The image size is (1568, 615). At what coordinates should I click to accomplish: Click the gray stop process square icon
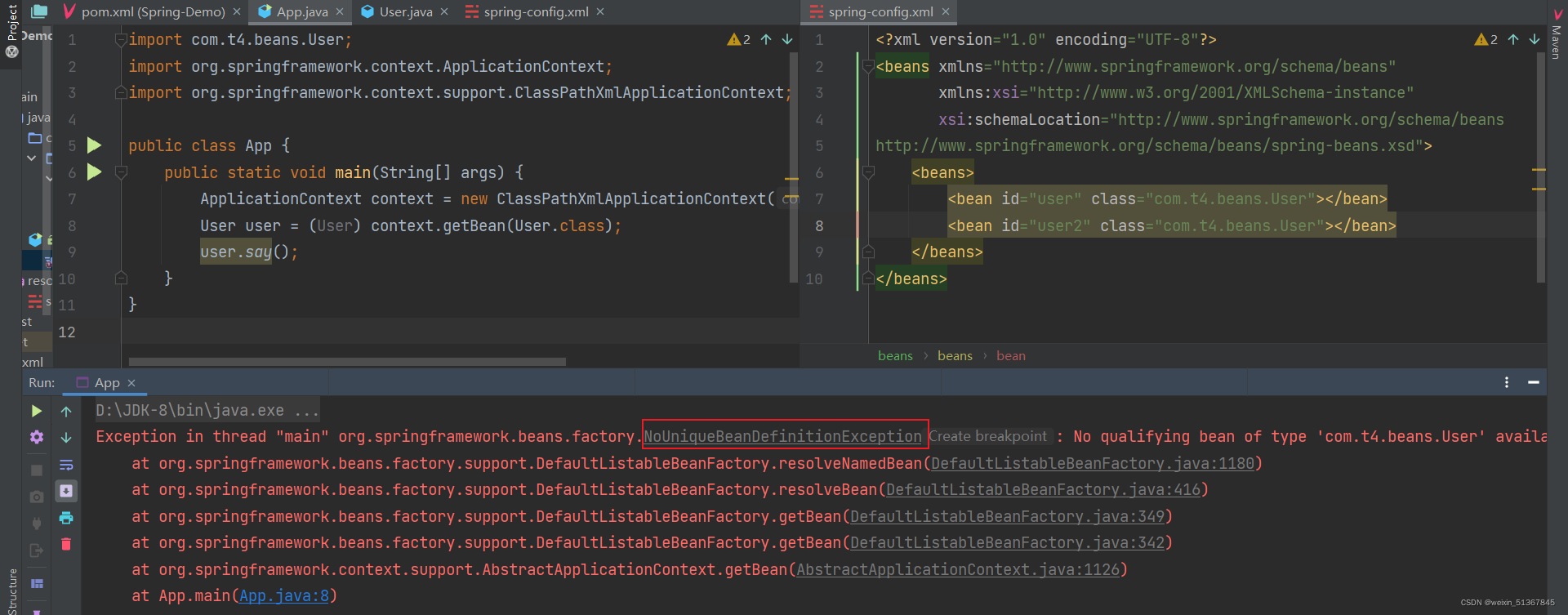pyautogui.click(x=37, y=470)
